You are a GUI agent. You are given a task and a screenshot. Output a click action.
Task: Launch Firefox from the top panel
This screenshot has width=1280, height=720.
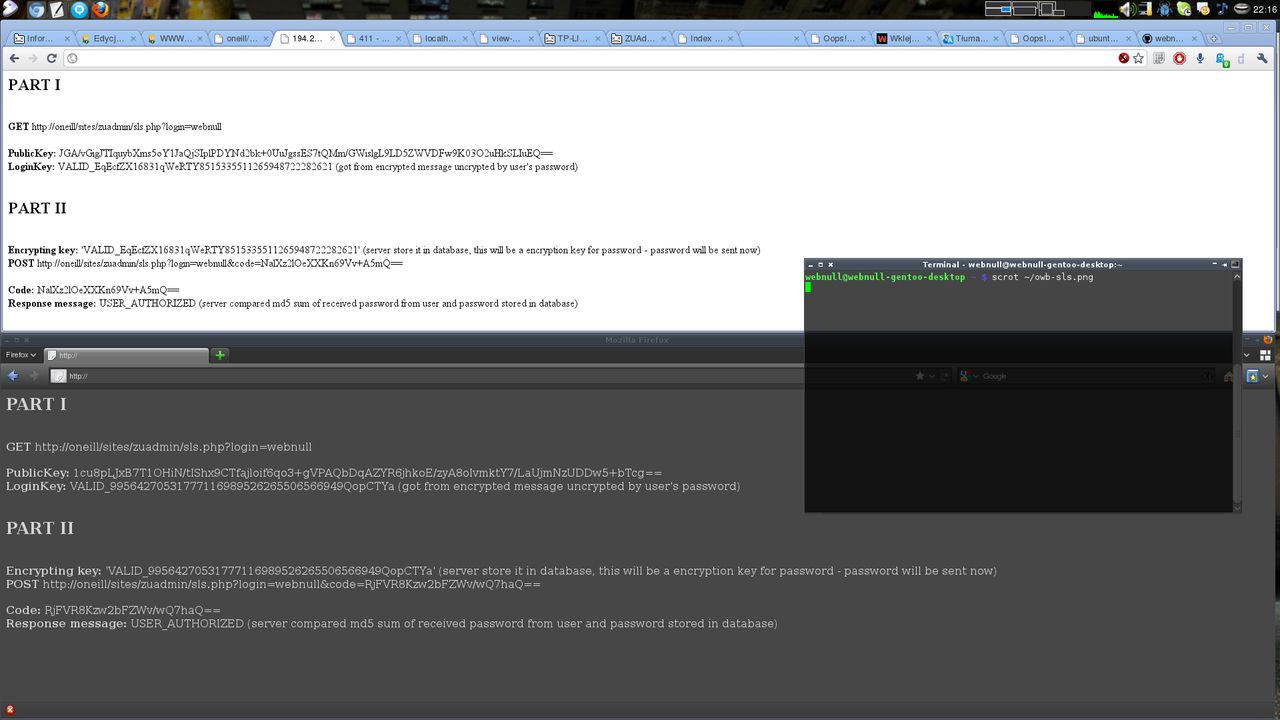click(x=100, y=10)
